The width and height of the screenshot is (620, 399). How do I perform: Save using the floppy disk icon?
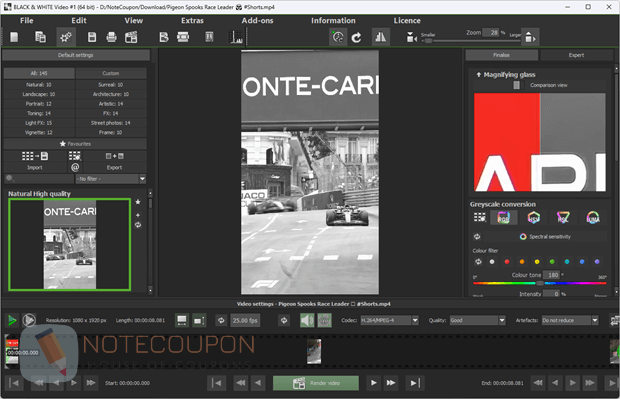[92, 37]
